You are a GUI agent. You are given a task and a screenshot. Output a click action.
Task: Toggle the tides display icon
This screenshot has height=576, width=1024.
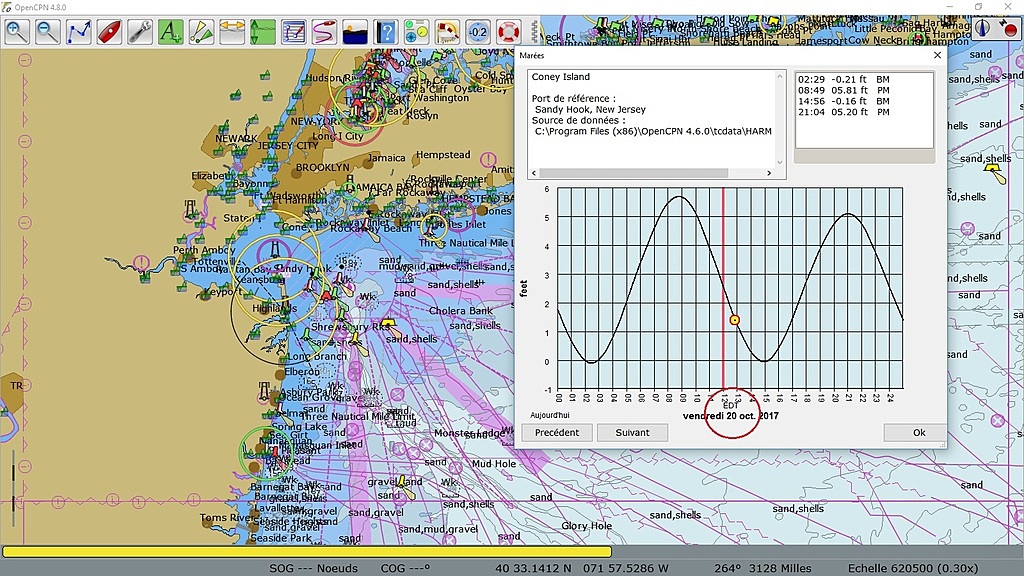pos(263,31)
